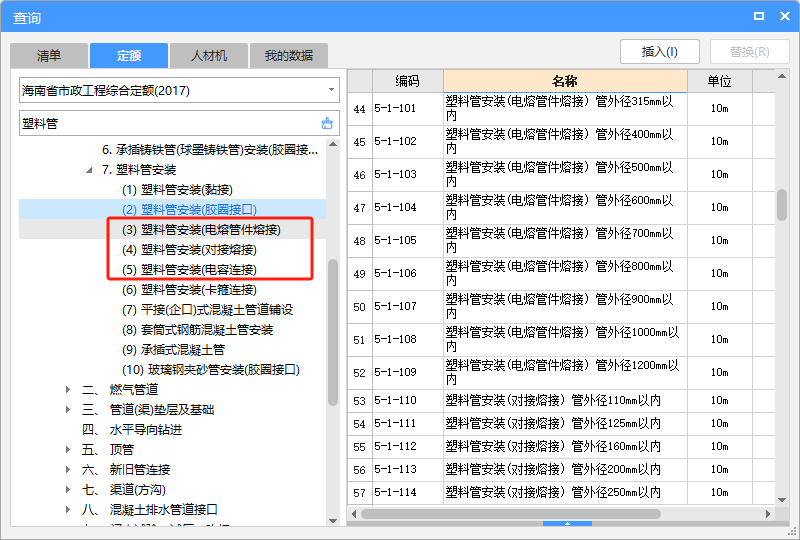The height and width of the screenshot is (540, 800).
Task: Open the 人材机 tab
Action: 209,56
